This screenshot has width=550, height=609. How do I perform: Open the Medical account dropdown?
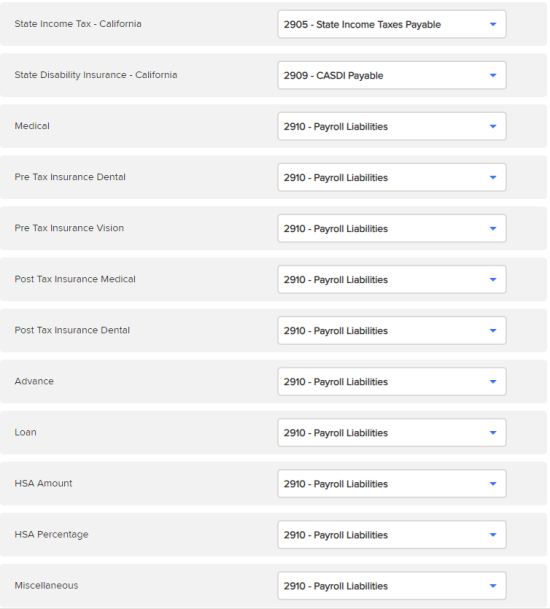[392, 126]
